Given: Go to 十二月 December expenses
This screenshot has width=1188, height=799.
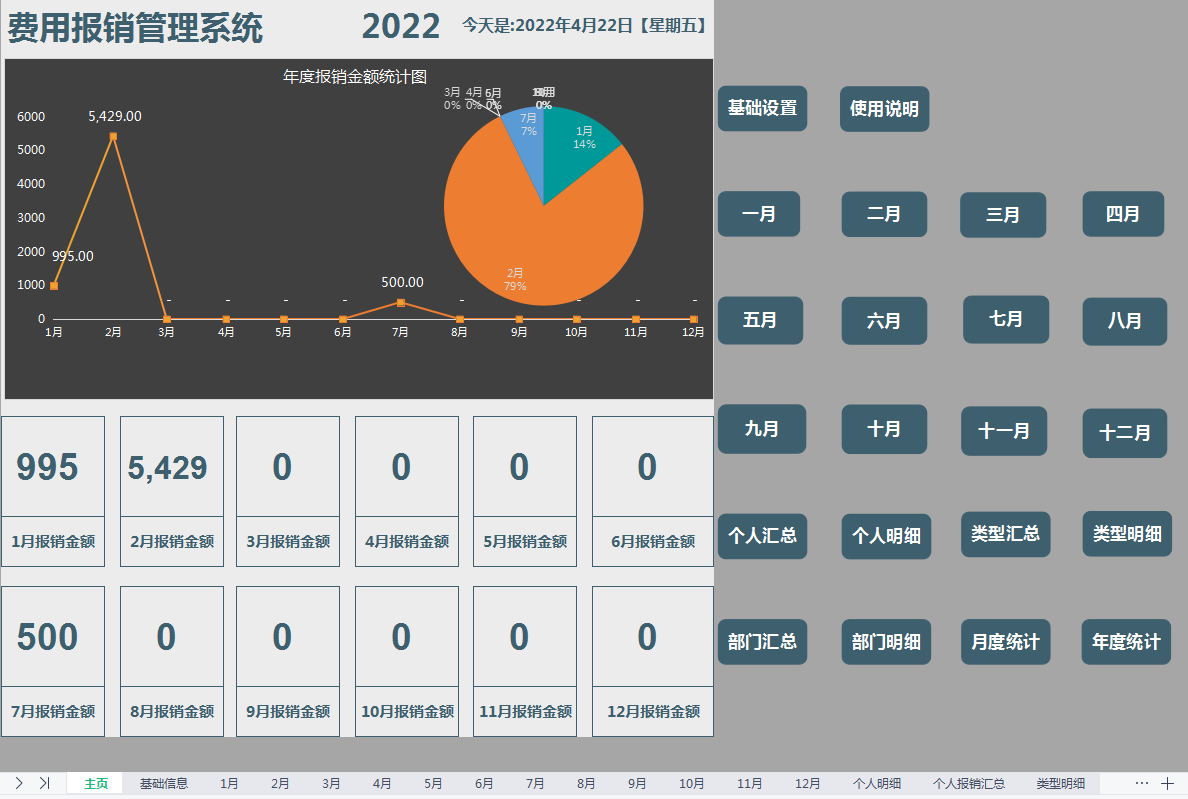Looking at the screenshot, I should coord(1124,430).
